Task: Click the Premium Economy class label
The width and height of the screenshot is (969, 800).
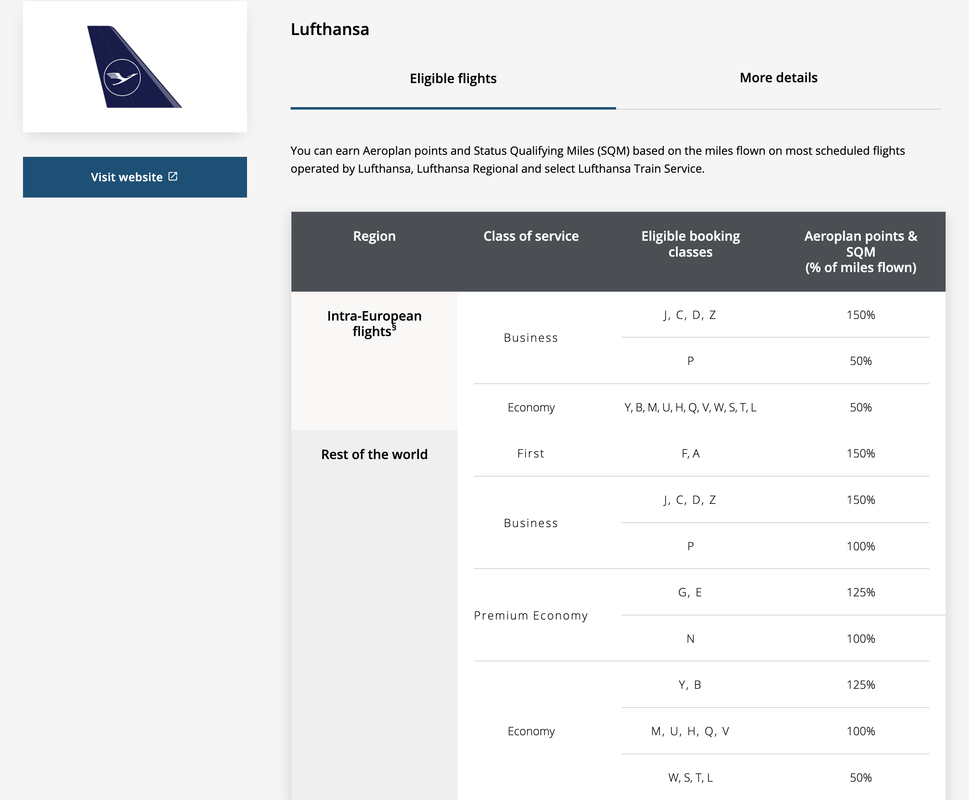Action: point(531,615)
